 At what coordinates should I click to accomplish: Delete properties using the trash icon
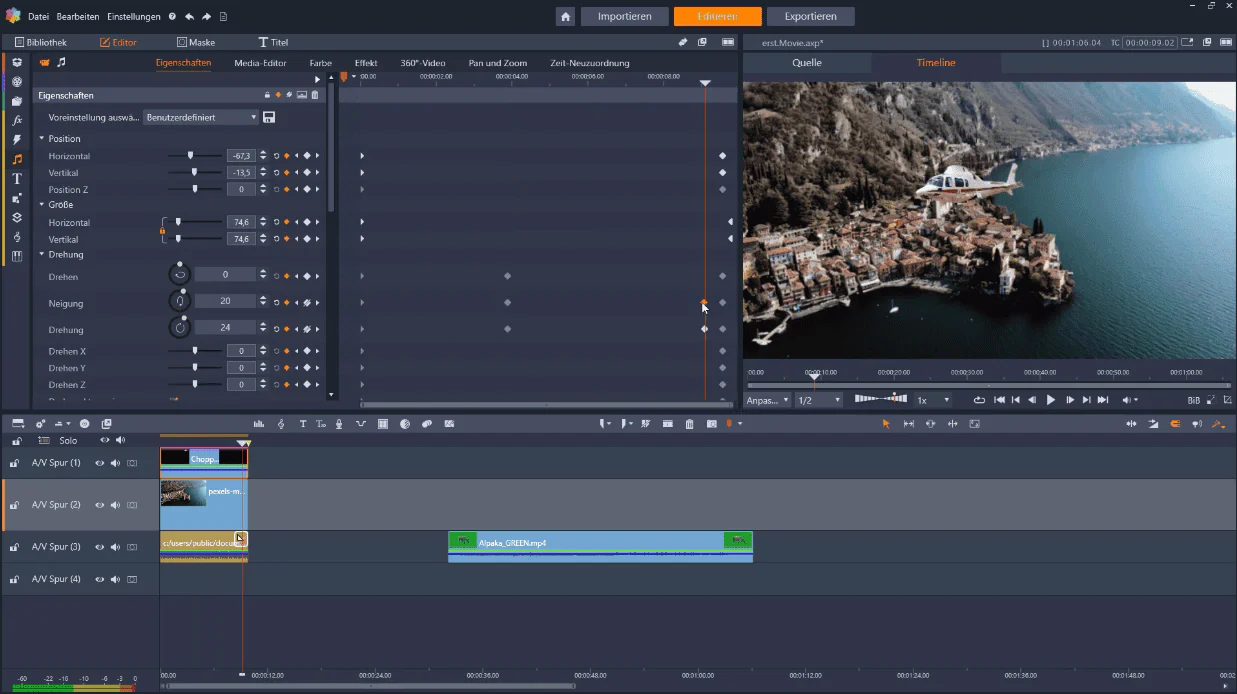(315, 95)
